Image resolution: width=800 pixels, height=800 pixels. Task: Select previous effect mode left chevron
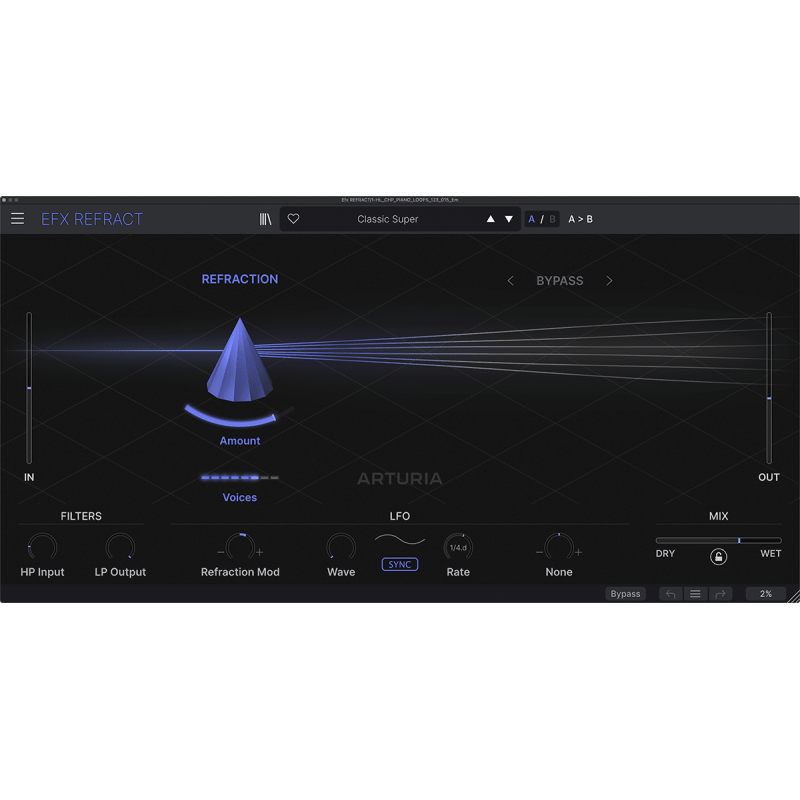[510, 281]
